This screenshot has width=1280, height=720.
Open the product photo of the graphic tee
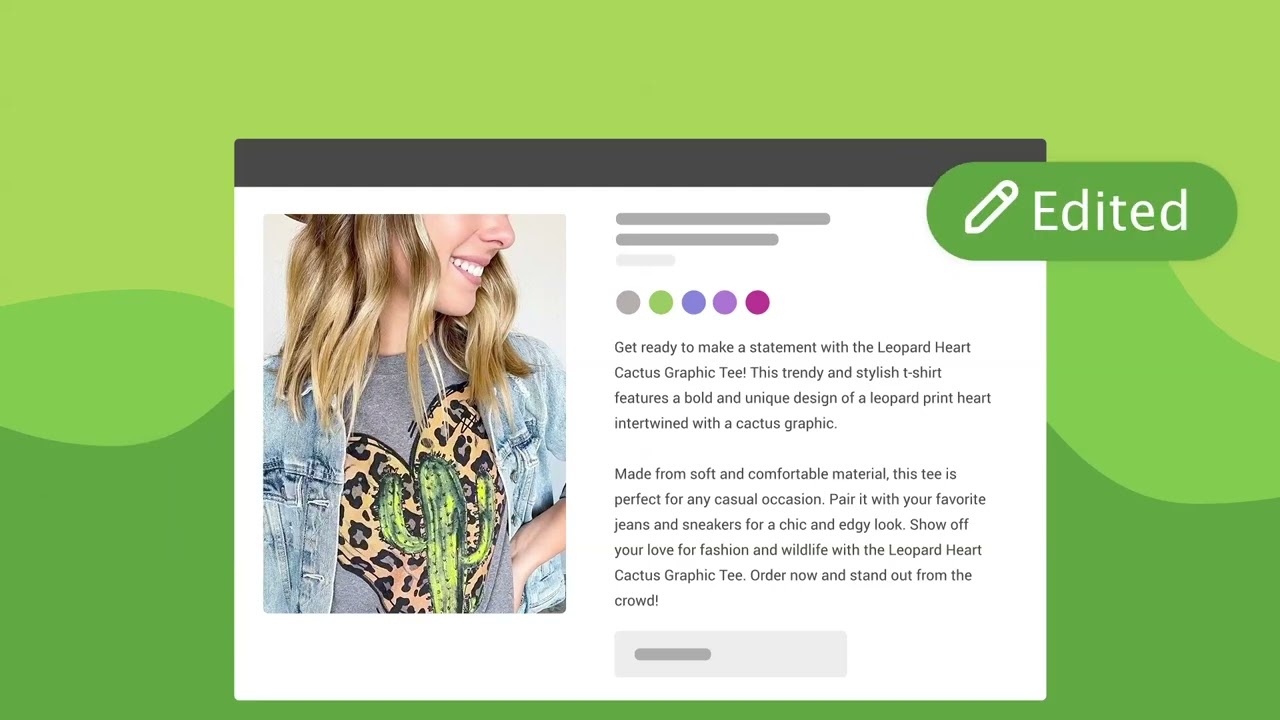[x=414, y=413]
